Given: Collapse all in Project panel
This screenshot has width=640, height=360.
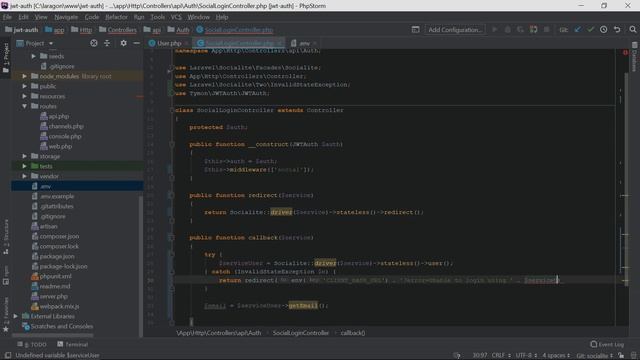Looking at the screenshot, I should click(107, 43).
